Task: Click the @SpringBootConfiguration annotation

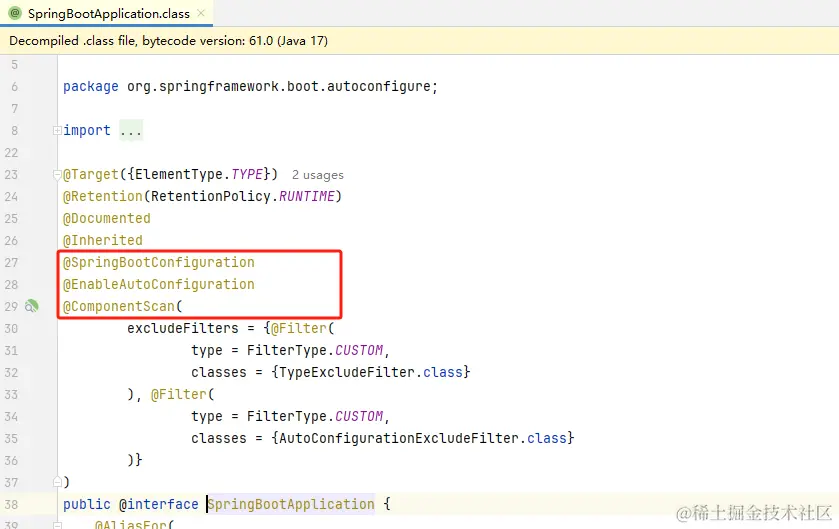Action: click(159, 263)
